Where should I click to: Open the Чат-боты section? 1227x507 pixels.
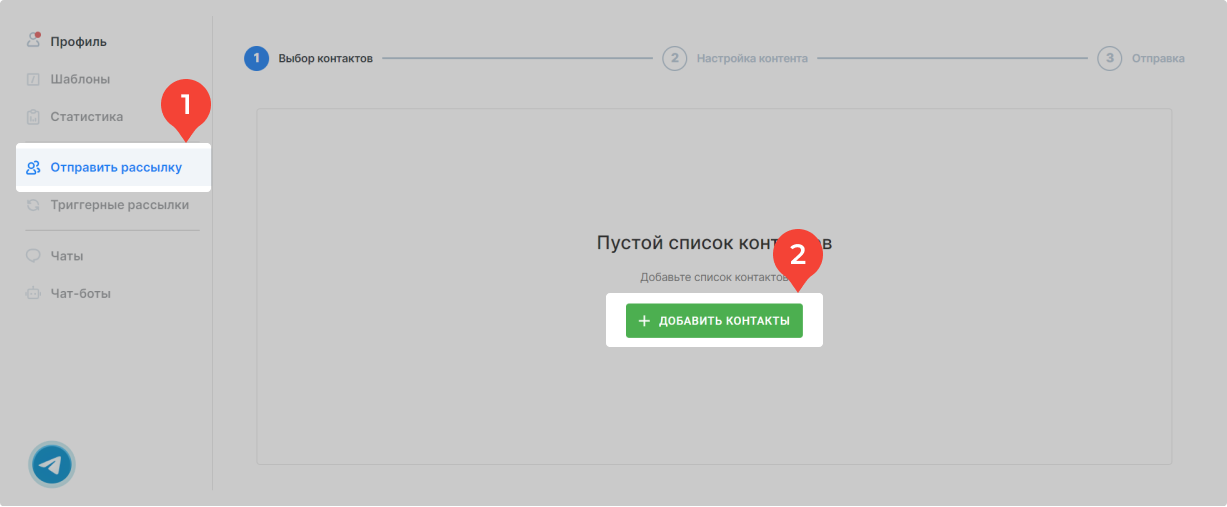click(x=81, y=294)
